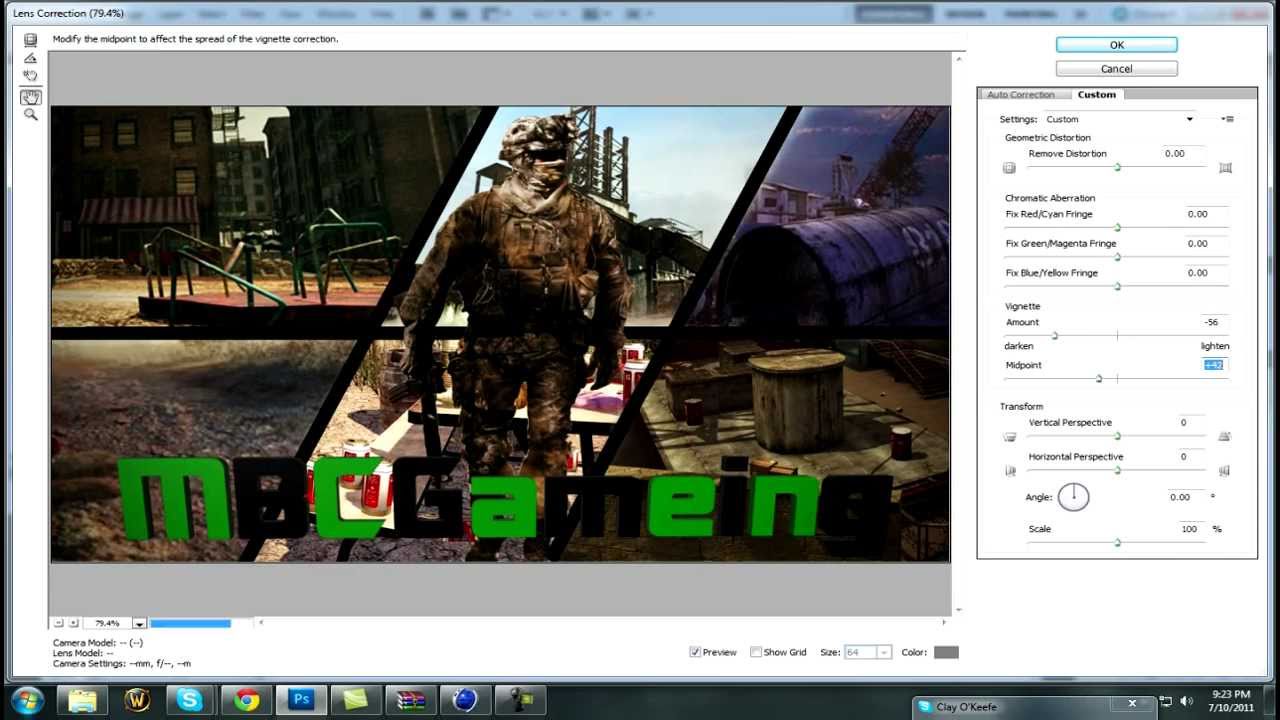
Task: Click the grid Color swatch
Action: pyautogui.click(x=946, y=652)
